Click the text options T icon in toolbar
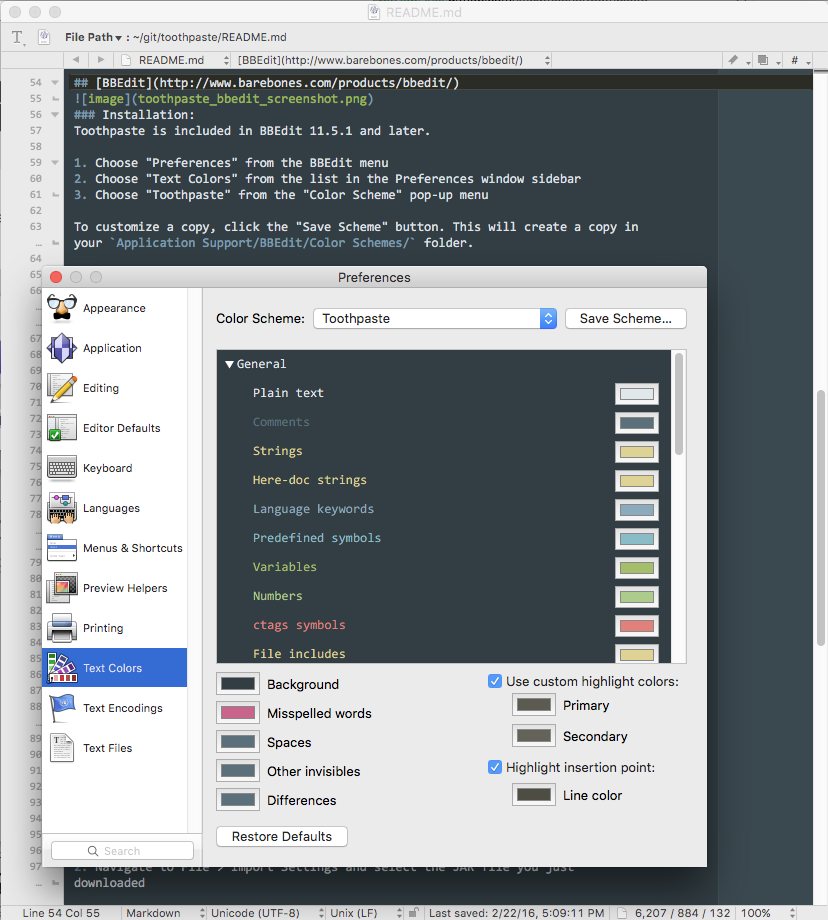 coord(18,38)
